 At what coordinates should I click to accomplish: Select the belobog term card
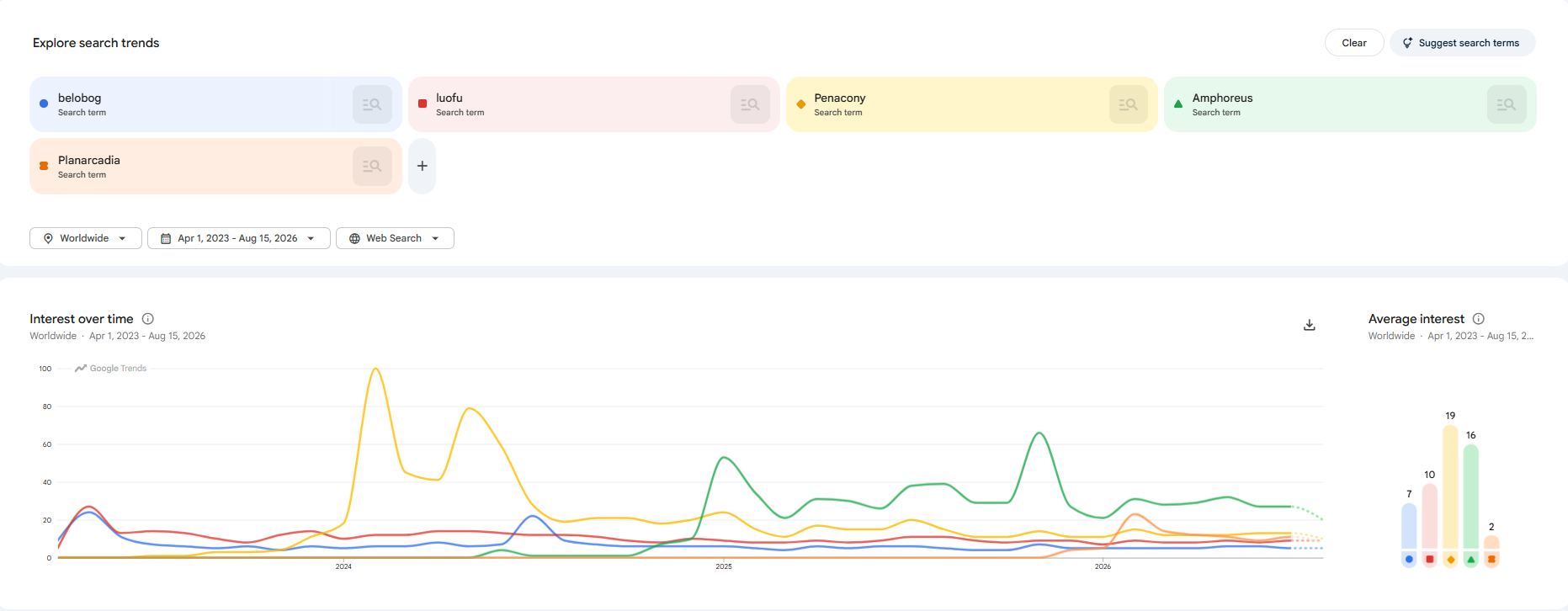tap(215, 104)
